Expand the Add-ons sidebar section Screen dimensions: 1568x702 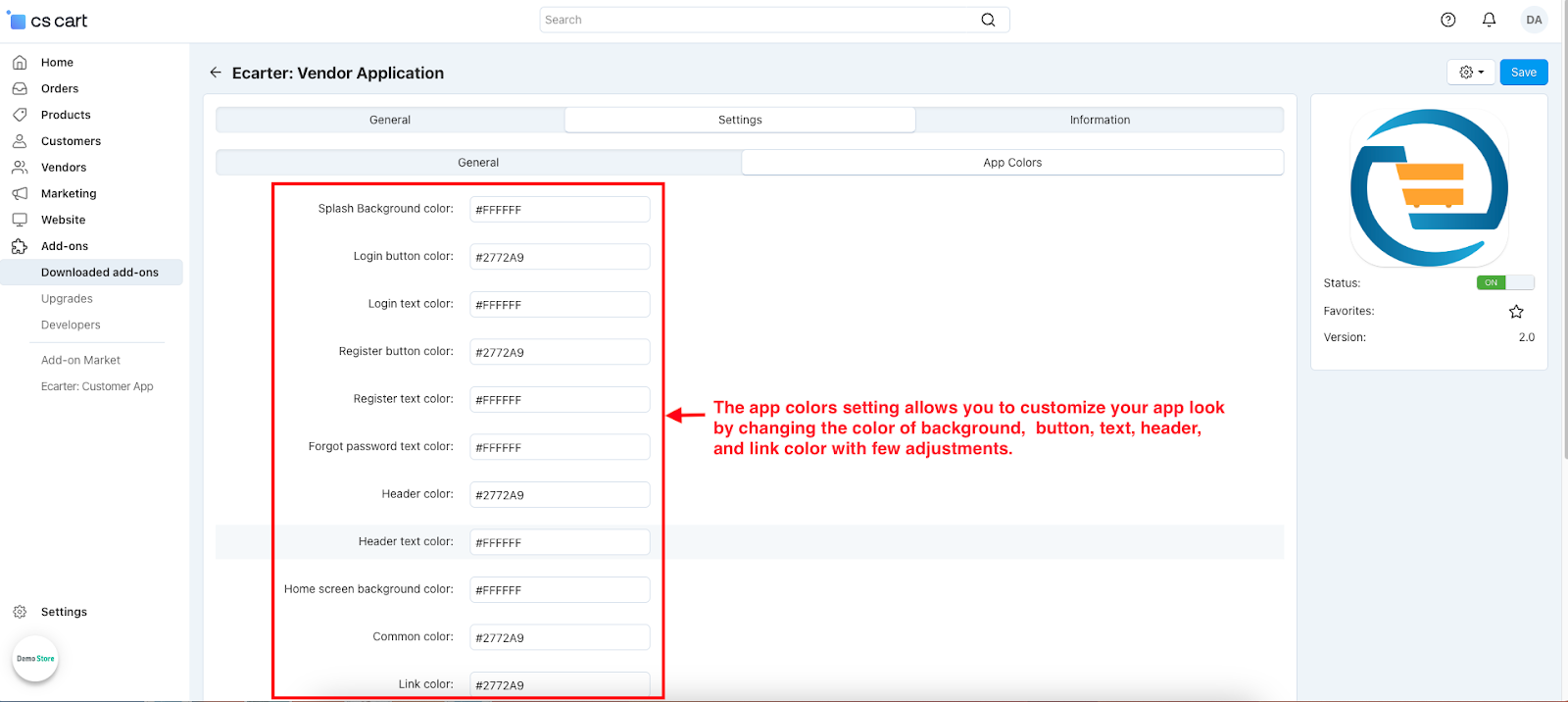(x=65, y=246)
